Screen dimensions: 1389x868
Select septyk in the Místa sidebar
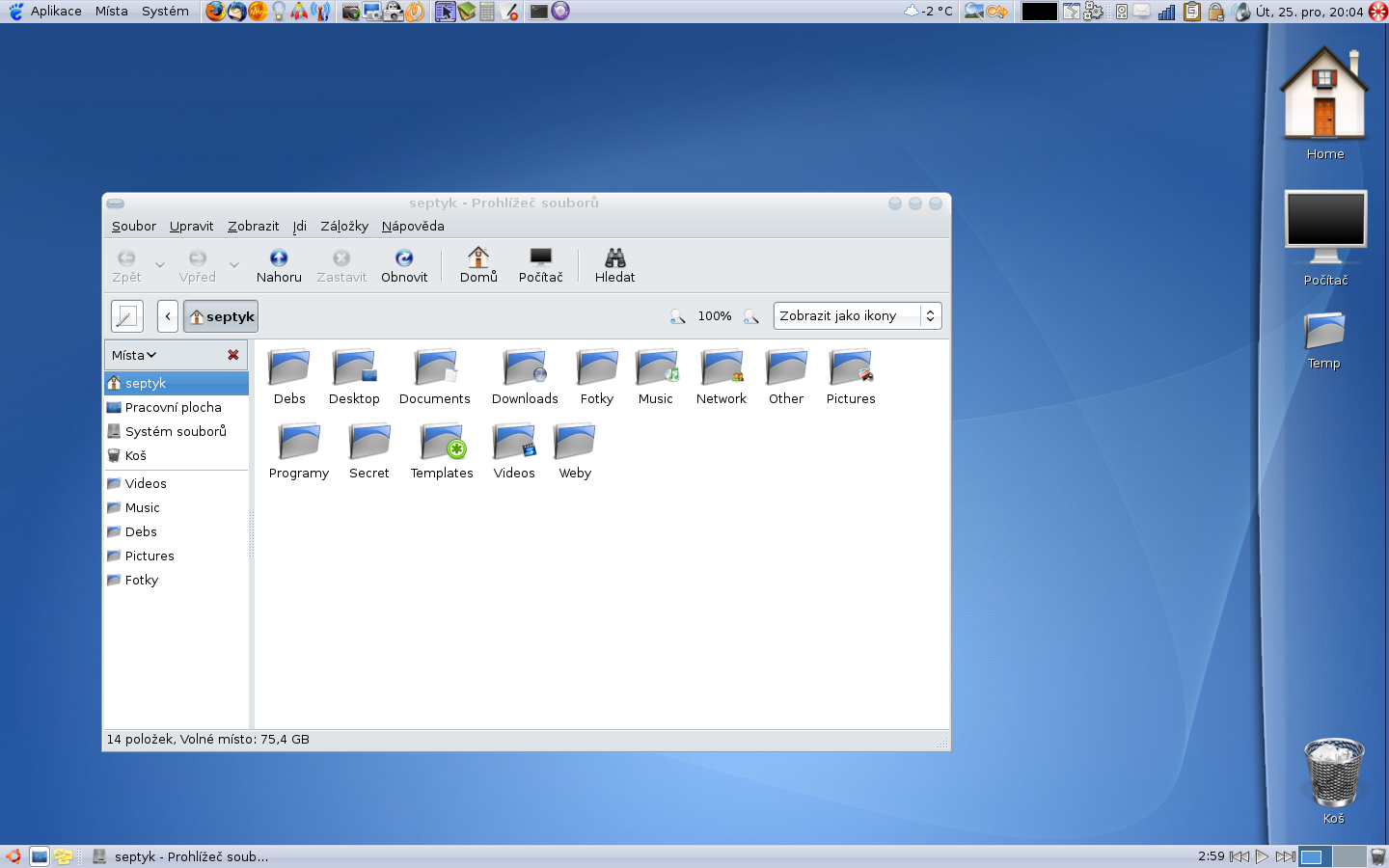(177, 383)
